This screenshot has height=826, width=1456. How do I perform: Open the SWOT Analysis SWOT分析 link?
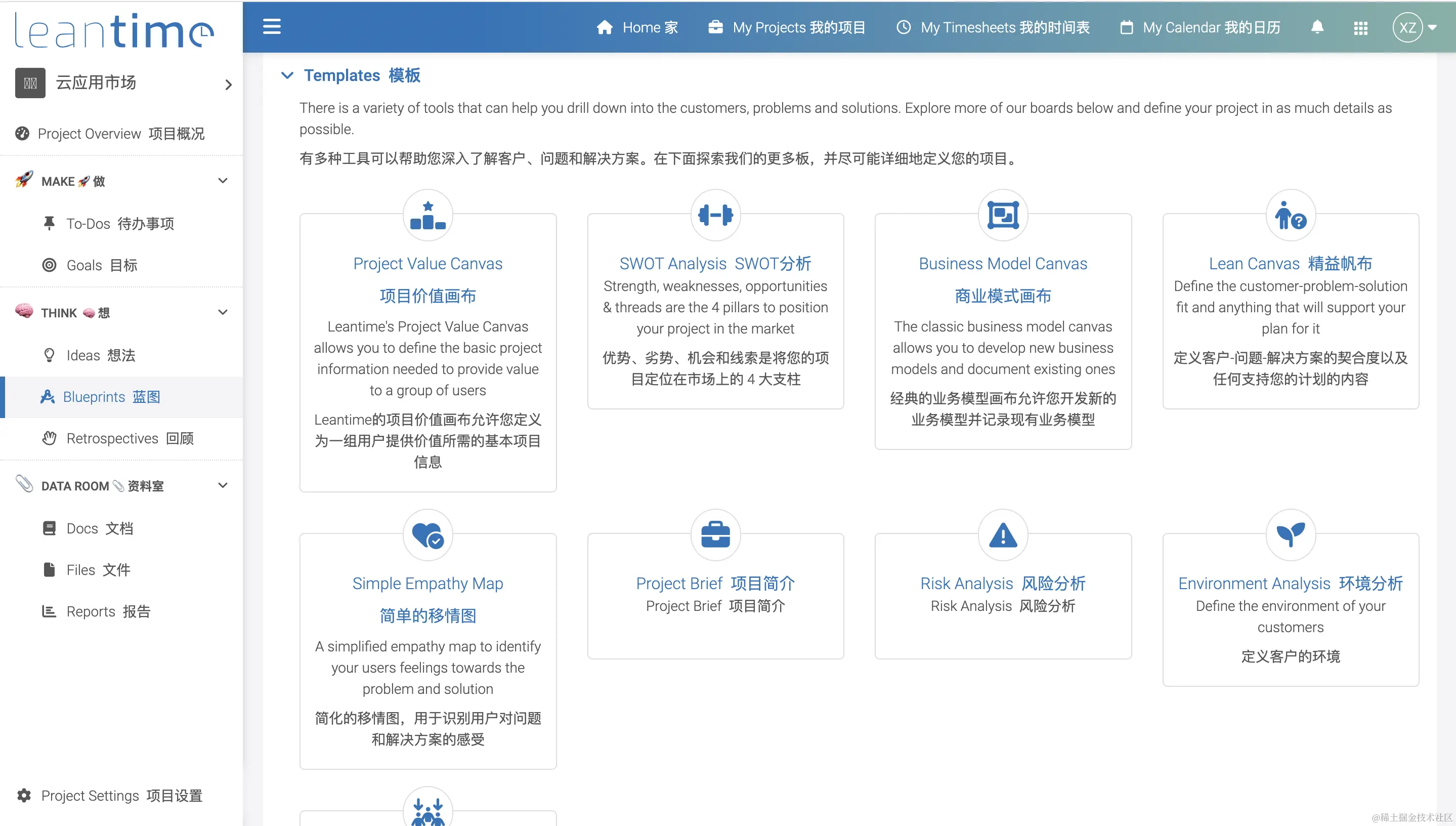[715, 263]
